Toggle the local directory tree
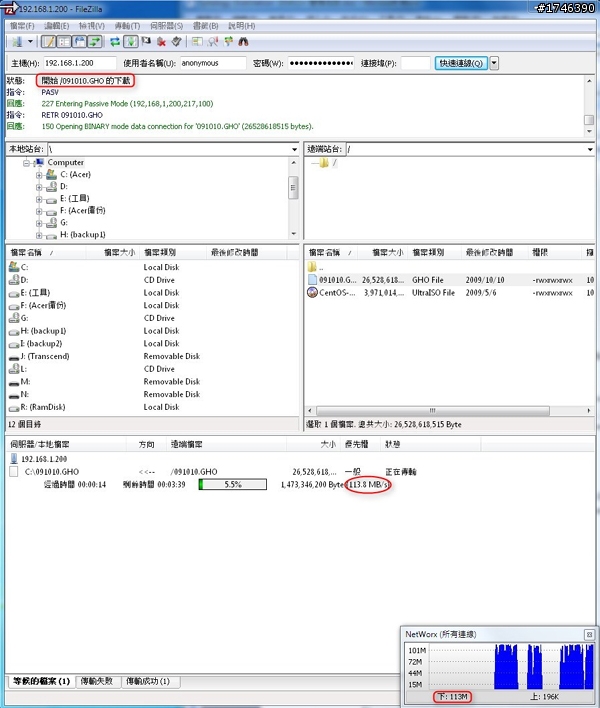The image size is (600, 708). 64,42
